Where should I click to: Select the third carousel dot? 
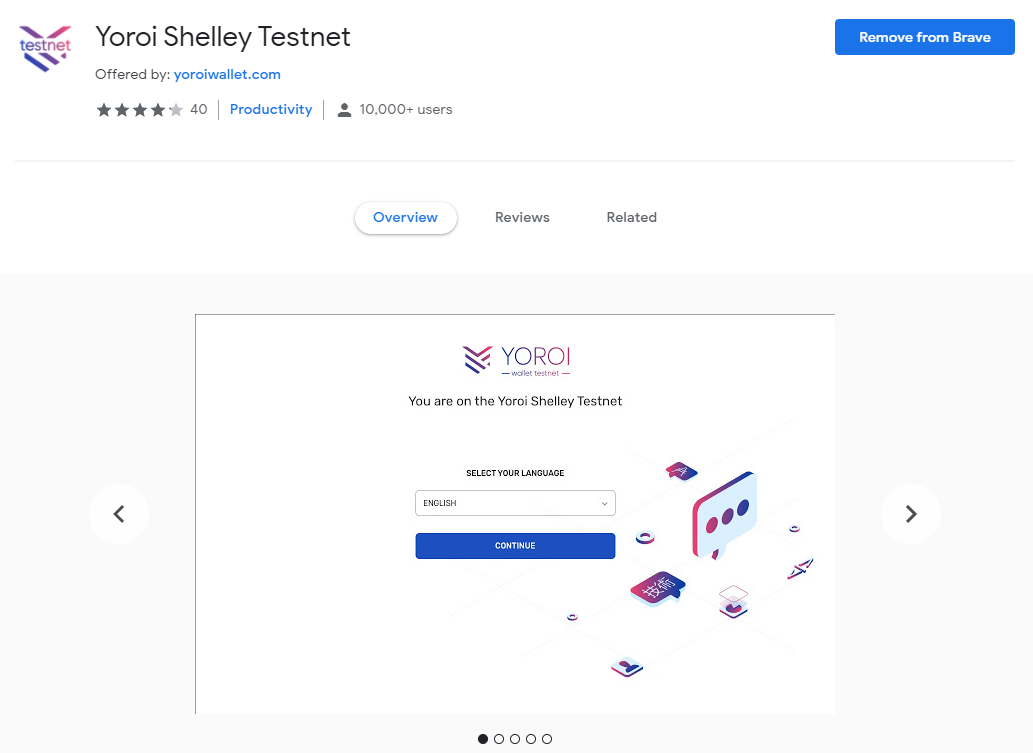[515, 739]
